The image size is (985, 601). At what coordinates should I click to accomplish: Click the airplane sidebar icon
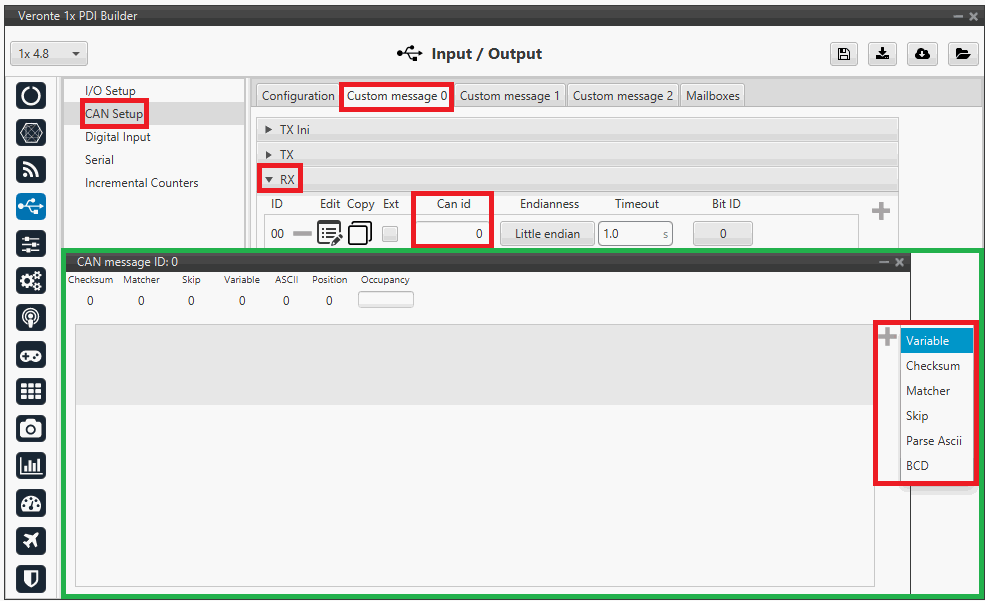coord(32,540)
